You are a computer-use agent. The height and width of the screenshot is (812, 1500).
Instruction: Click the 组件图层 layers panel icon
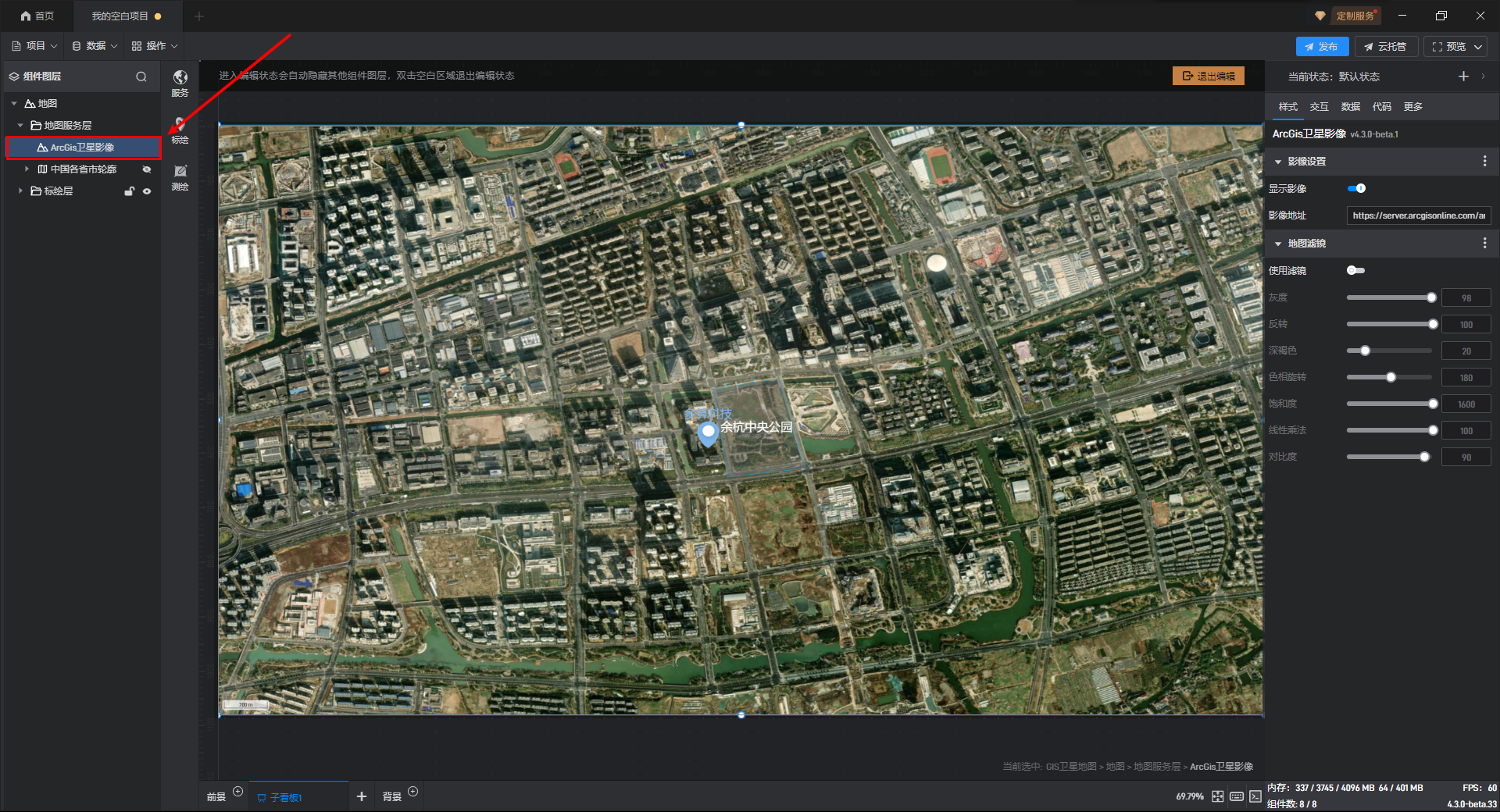tap(14, 77)
